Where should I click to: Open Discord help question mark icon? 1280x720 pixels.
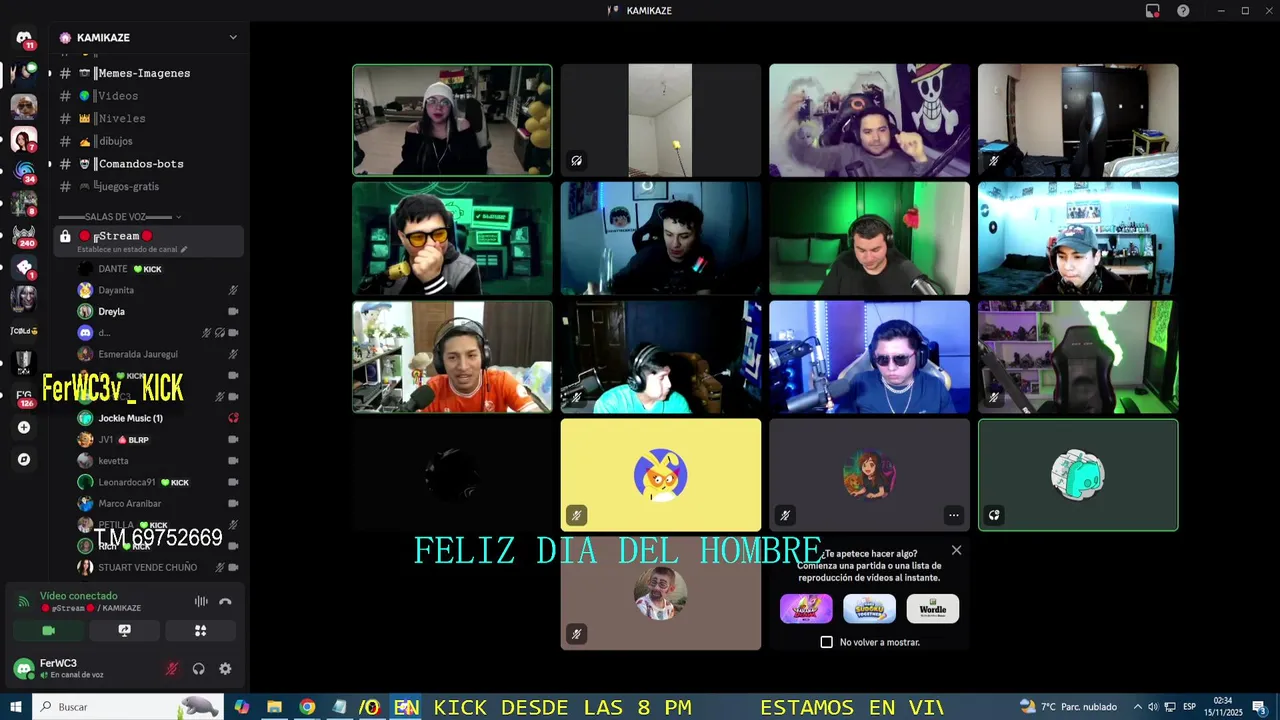point(1183,10)
